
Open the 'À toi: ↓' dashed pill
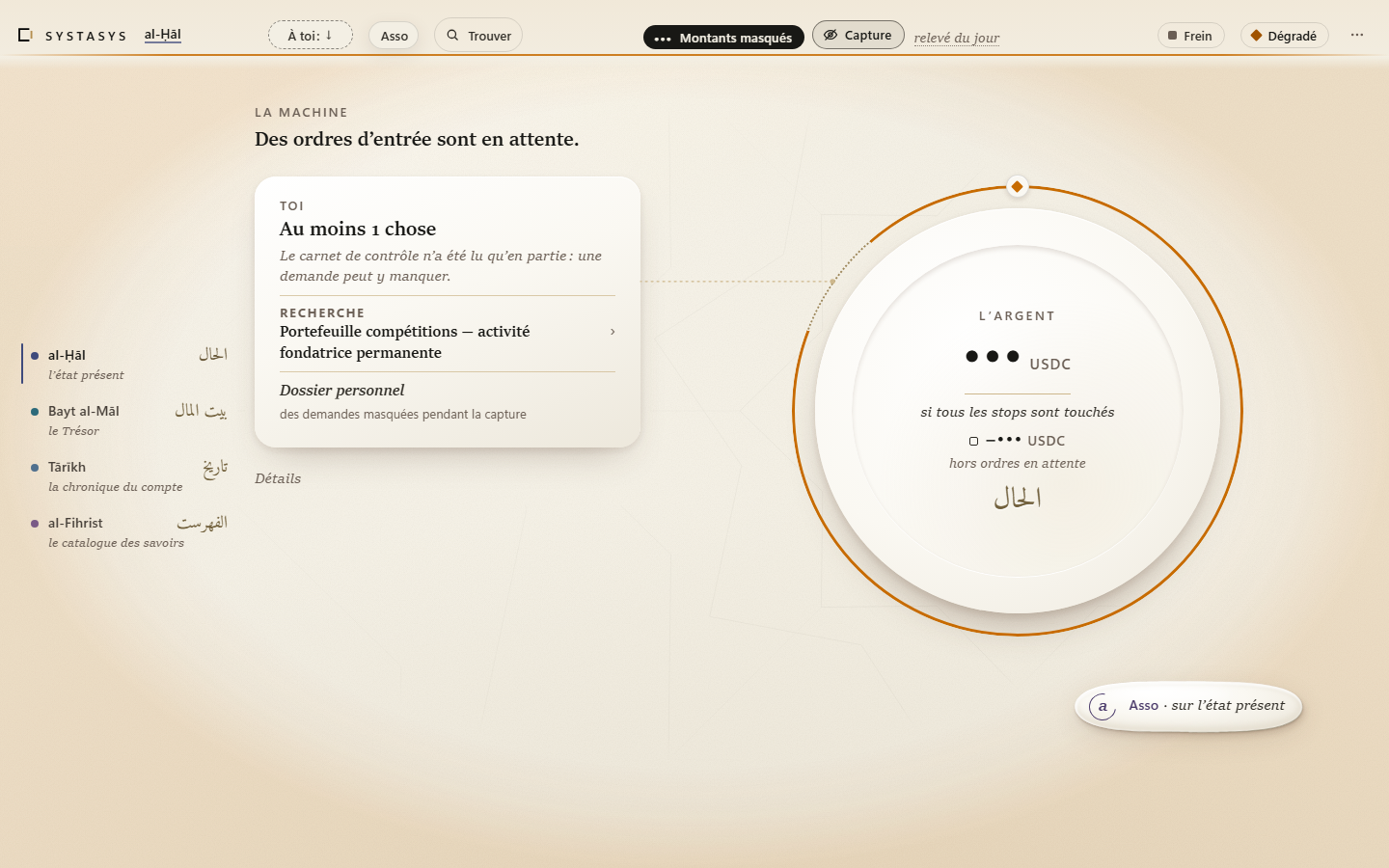tap(311, 36)
